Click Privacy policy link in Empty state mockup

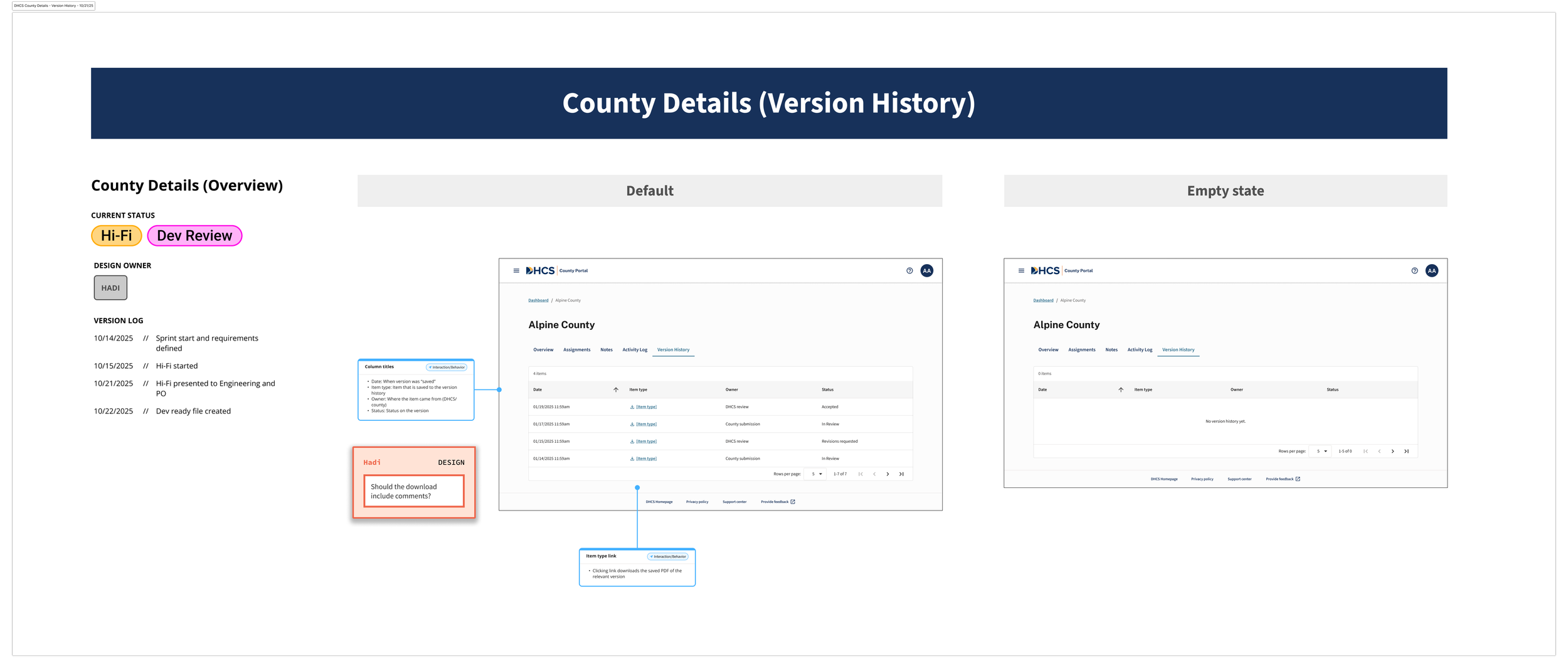[x=1202, y=479]
